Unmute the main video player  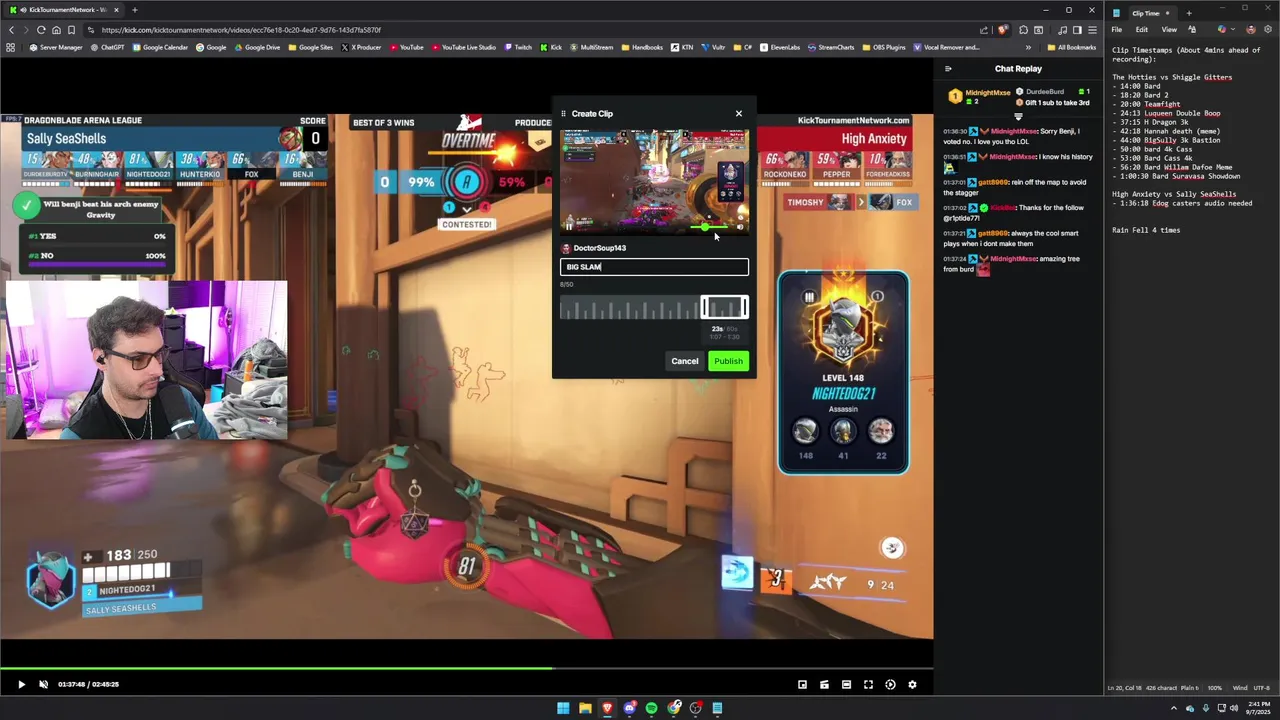pos(43,685)
